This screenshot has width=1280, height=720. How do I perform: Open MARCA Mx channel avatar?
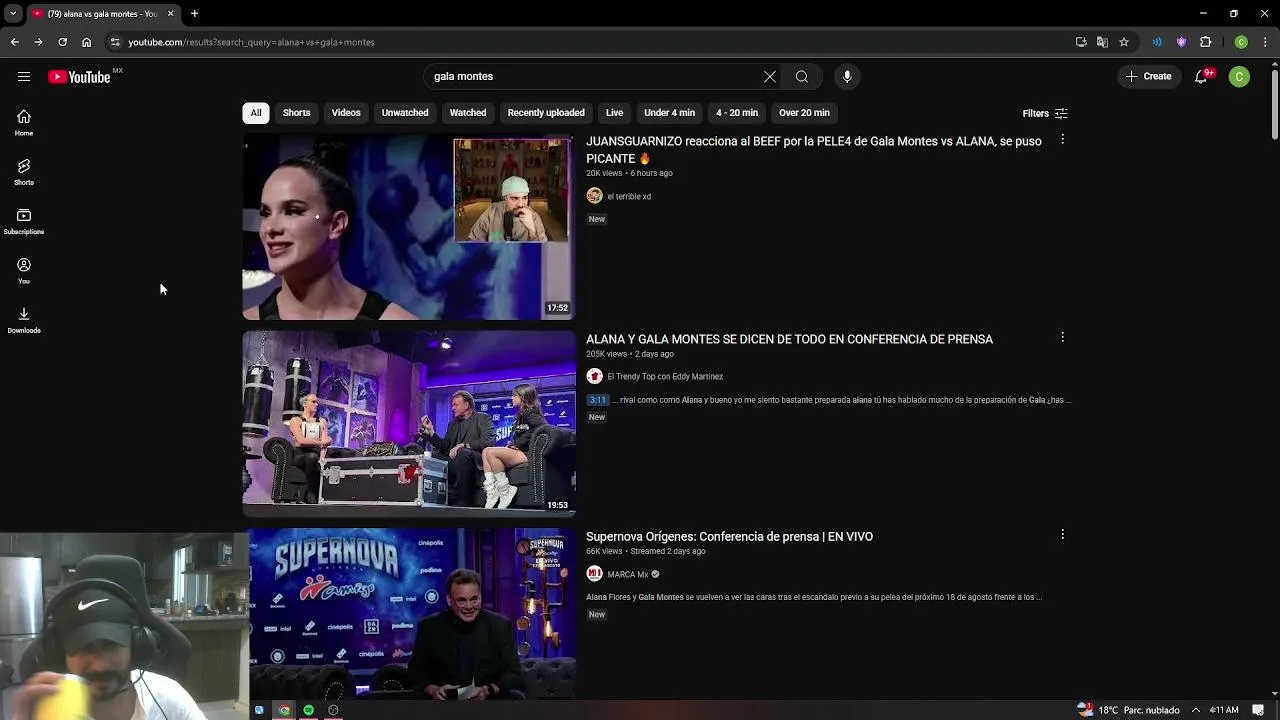pyautogui.click(x=594, y=574)
